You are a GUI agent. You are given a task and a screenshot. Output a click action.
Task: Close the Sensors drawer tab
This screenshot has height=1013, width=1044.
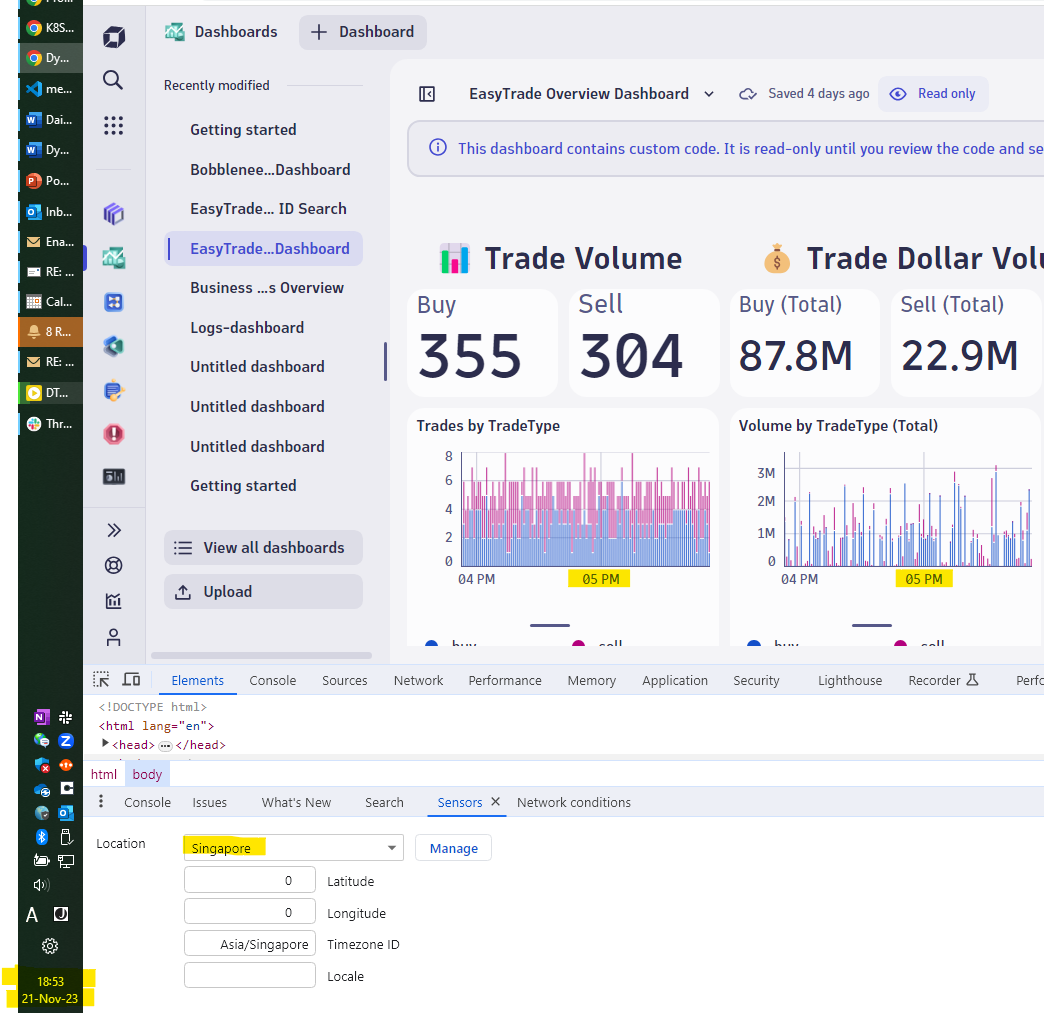pos(495,802)
